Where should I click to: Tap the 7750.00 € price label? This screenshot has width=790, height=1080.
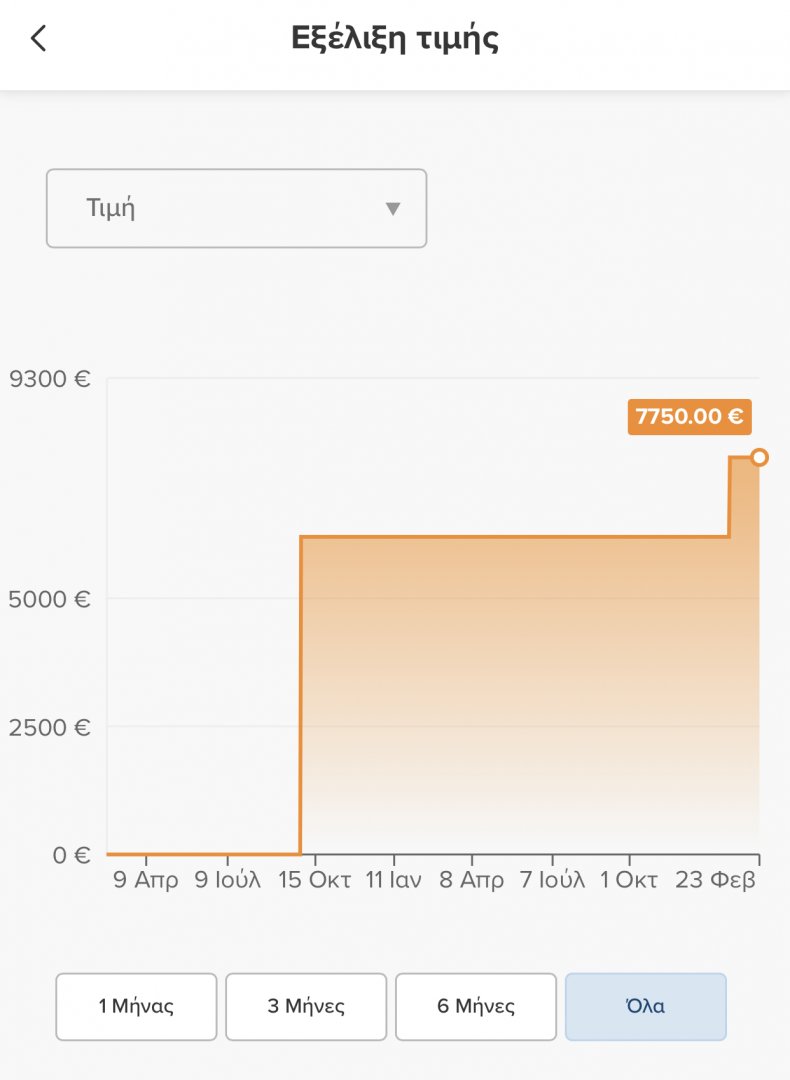click(689, 417)
